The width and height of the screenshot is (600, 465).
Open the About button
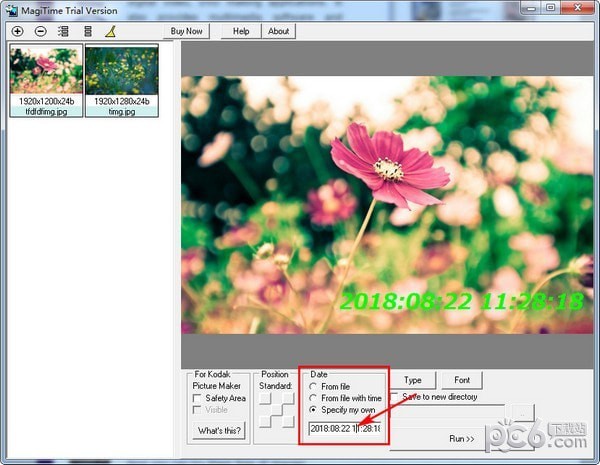279,31
